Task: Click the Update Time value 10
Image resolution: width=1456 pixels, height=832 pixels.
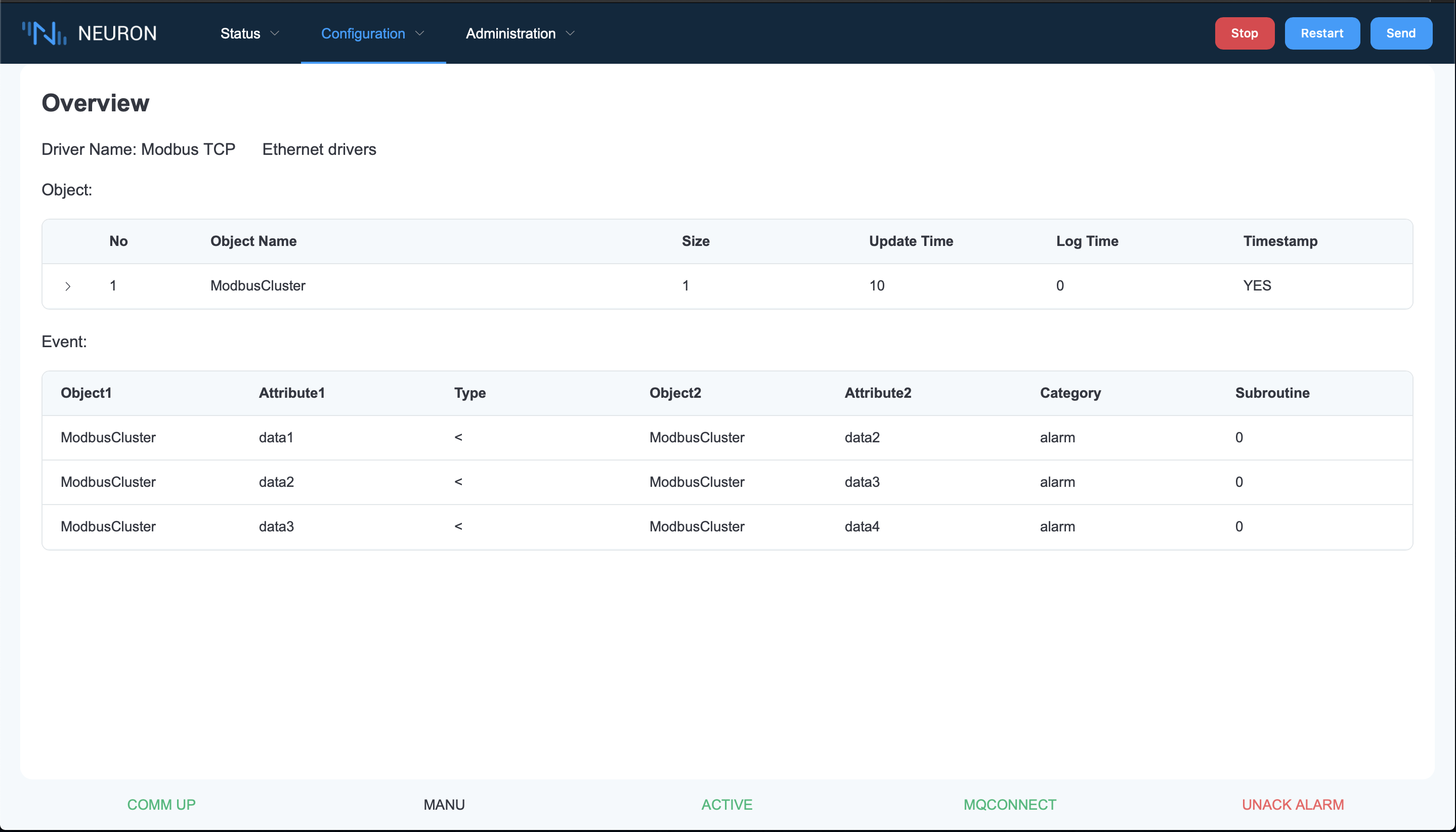Action: 876,286
